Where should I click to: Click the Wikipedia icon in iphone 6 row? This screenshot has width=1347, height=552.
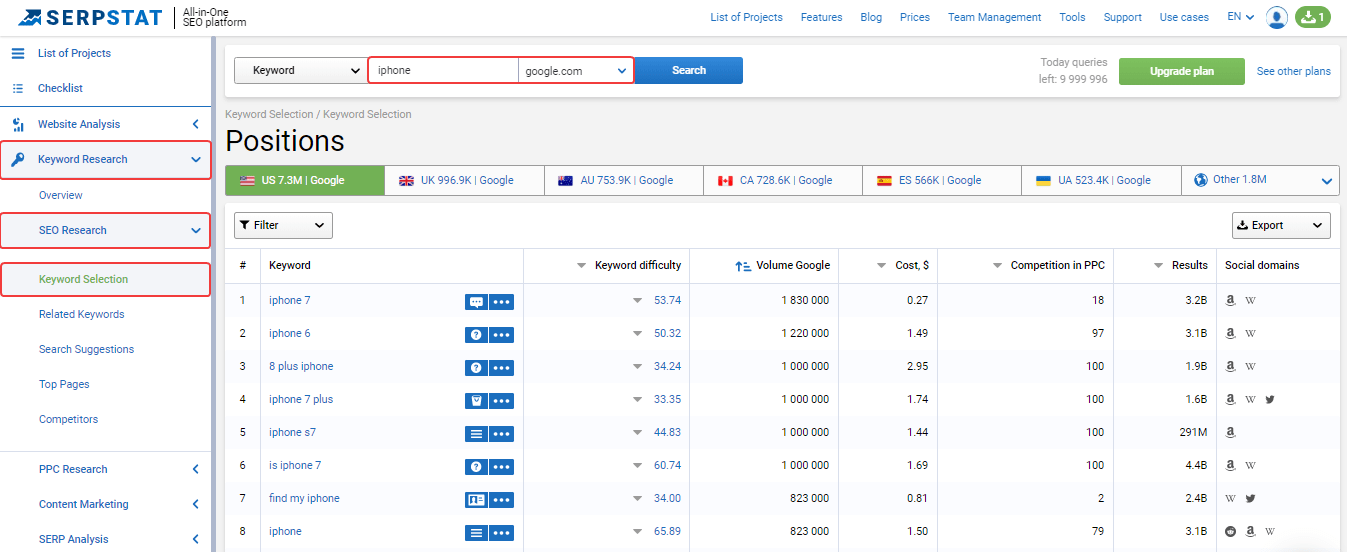click(1250, 333)
